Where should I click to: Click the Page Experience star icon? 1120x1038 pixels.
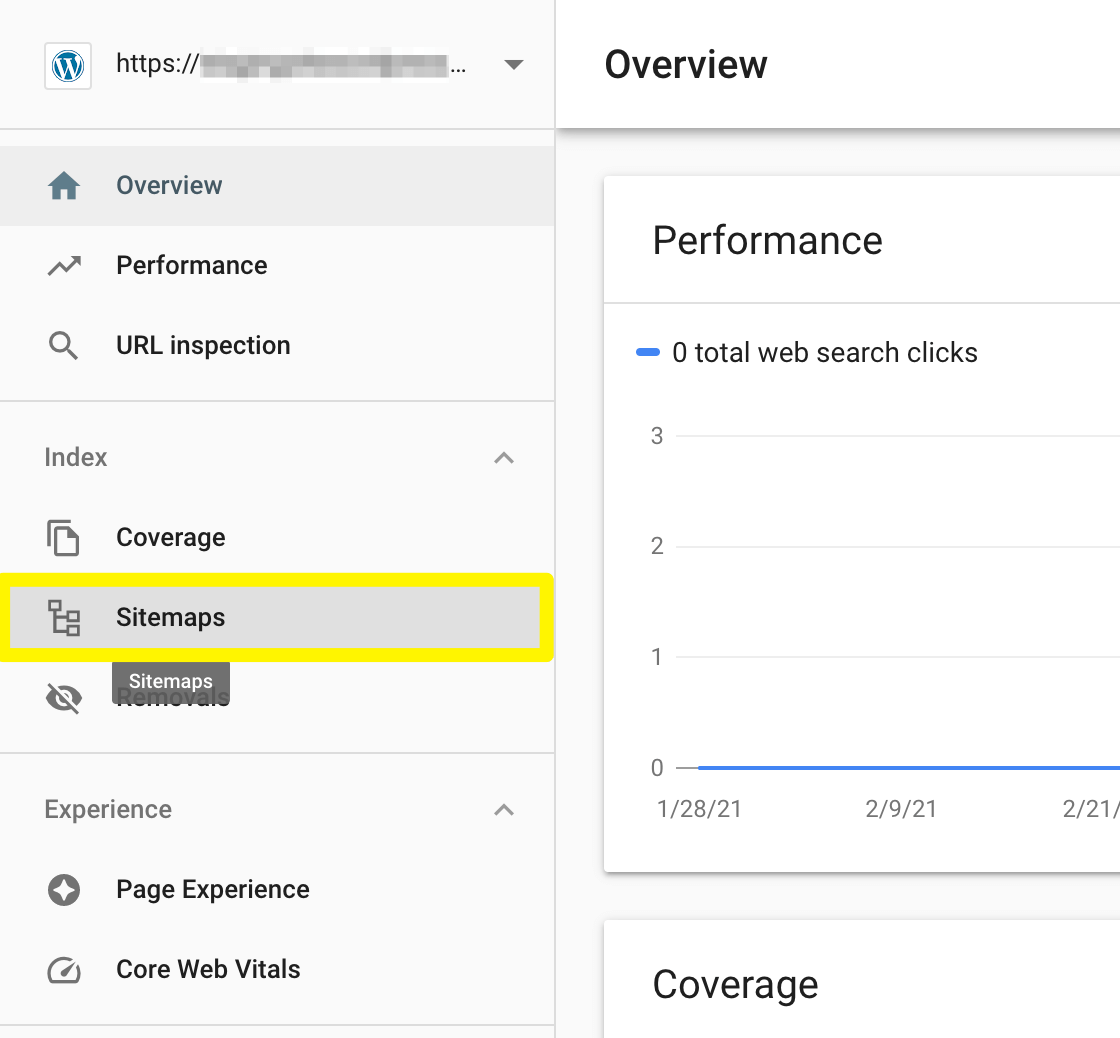64,890
